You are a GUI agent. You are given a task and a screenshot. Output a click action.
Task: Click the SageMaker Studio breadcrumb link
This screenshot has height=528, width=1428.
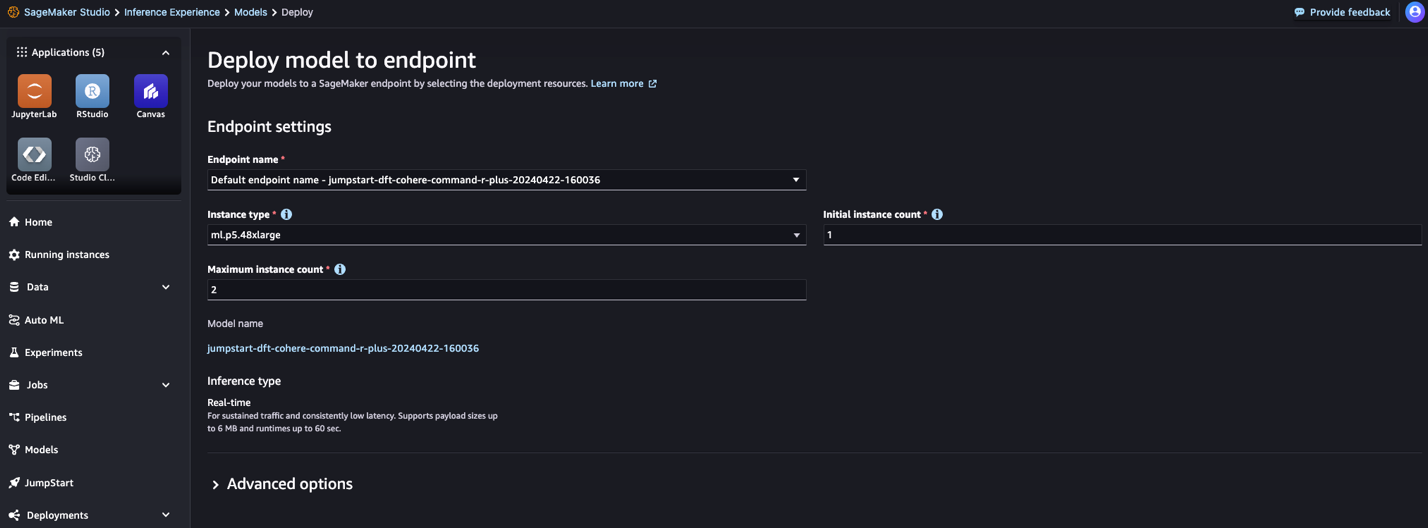[67, 12]
